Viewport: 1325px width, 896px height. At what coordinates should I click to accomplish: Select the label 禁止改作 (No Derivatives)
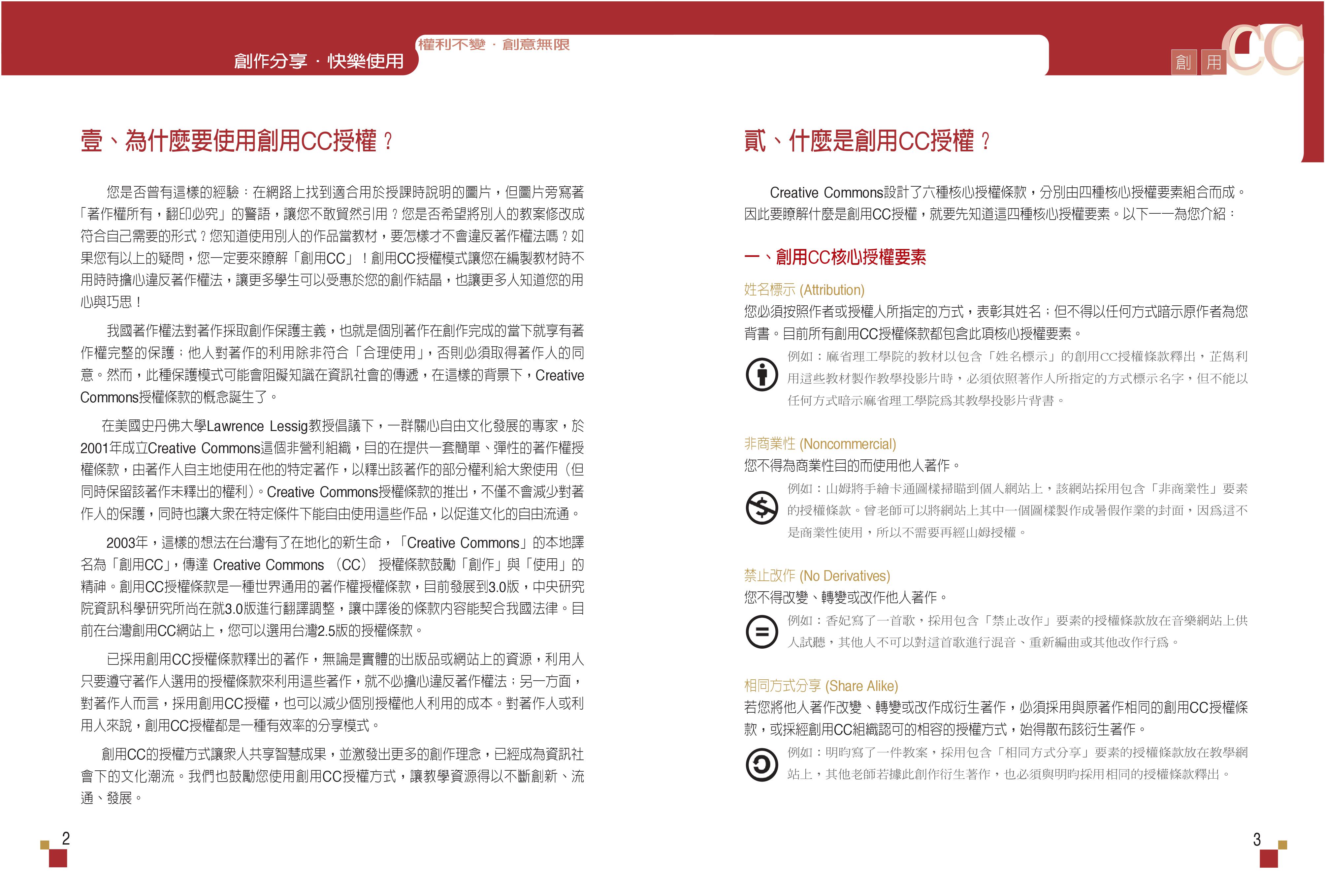[817, 576]
